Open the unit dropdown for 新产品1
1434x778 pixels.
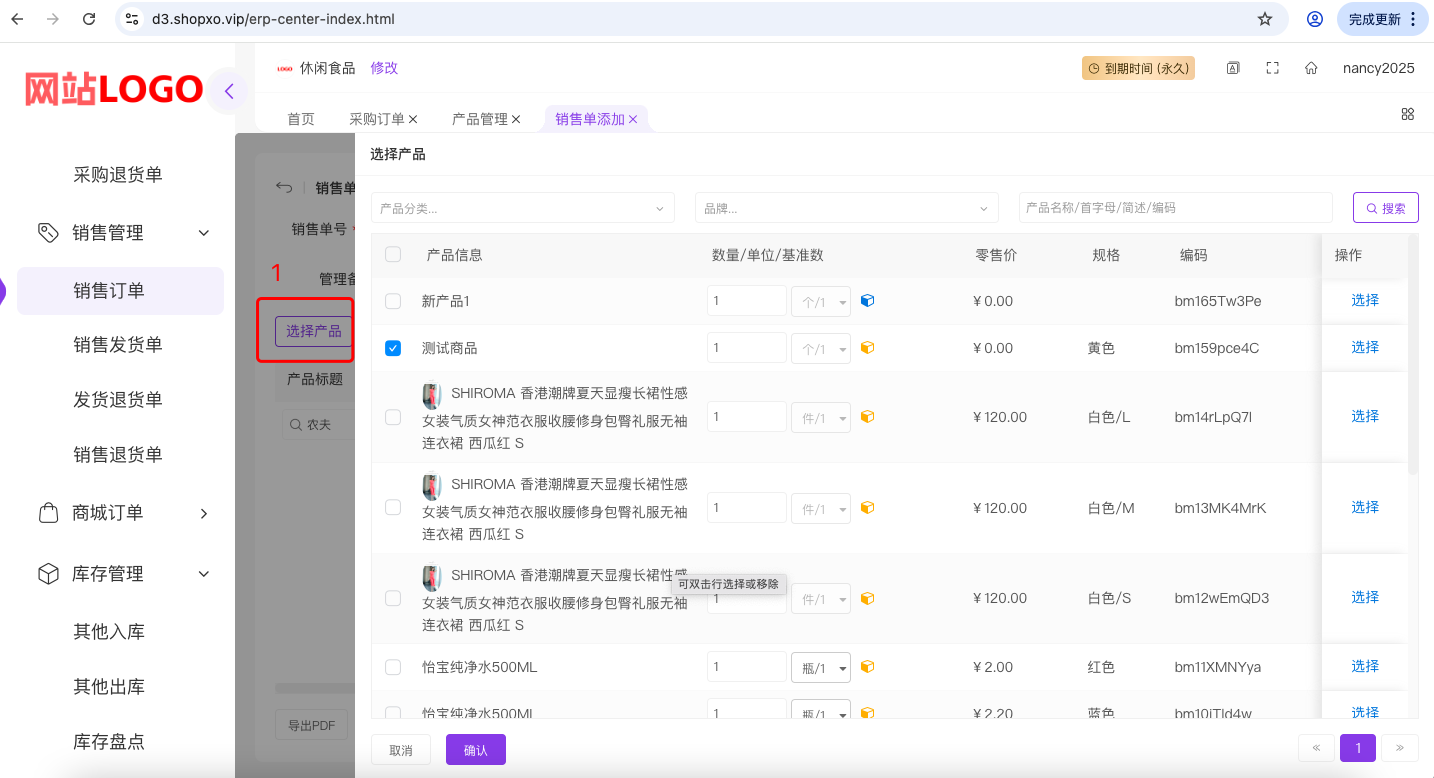(821, 301)
